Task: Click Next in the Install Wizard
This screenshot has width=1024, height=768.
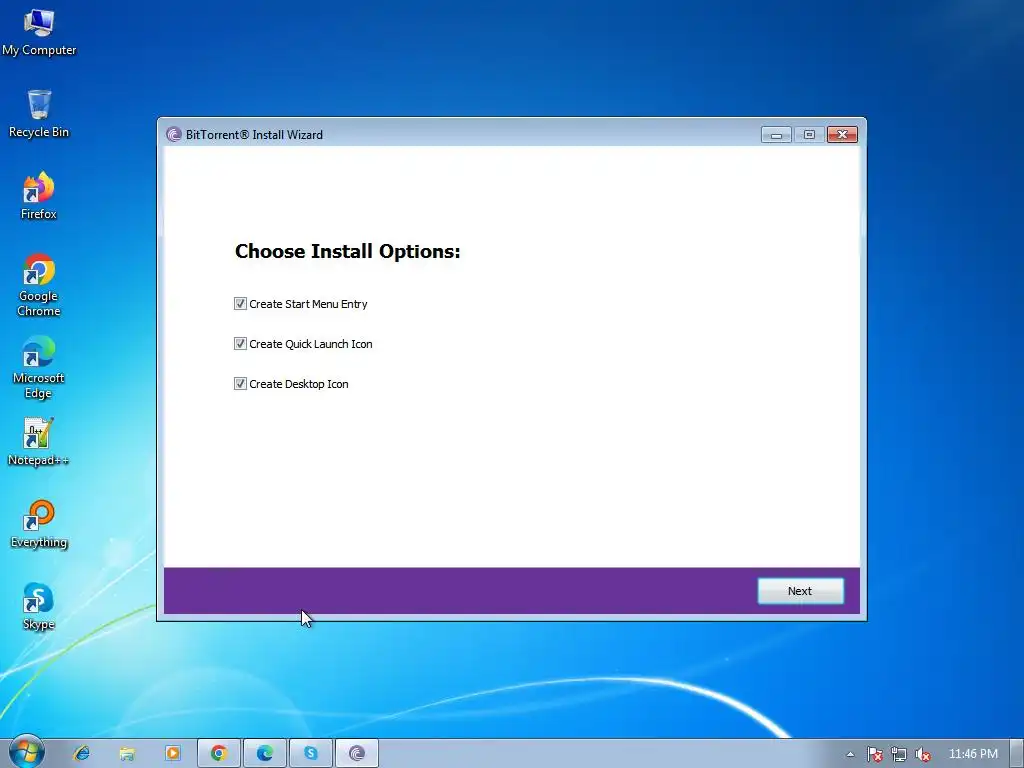Action: (x=800, y=591)
